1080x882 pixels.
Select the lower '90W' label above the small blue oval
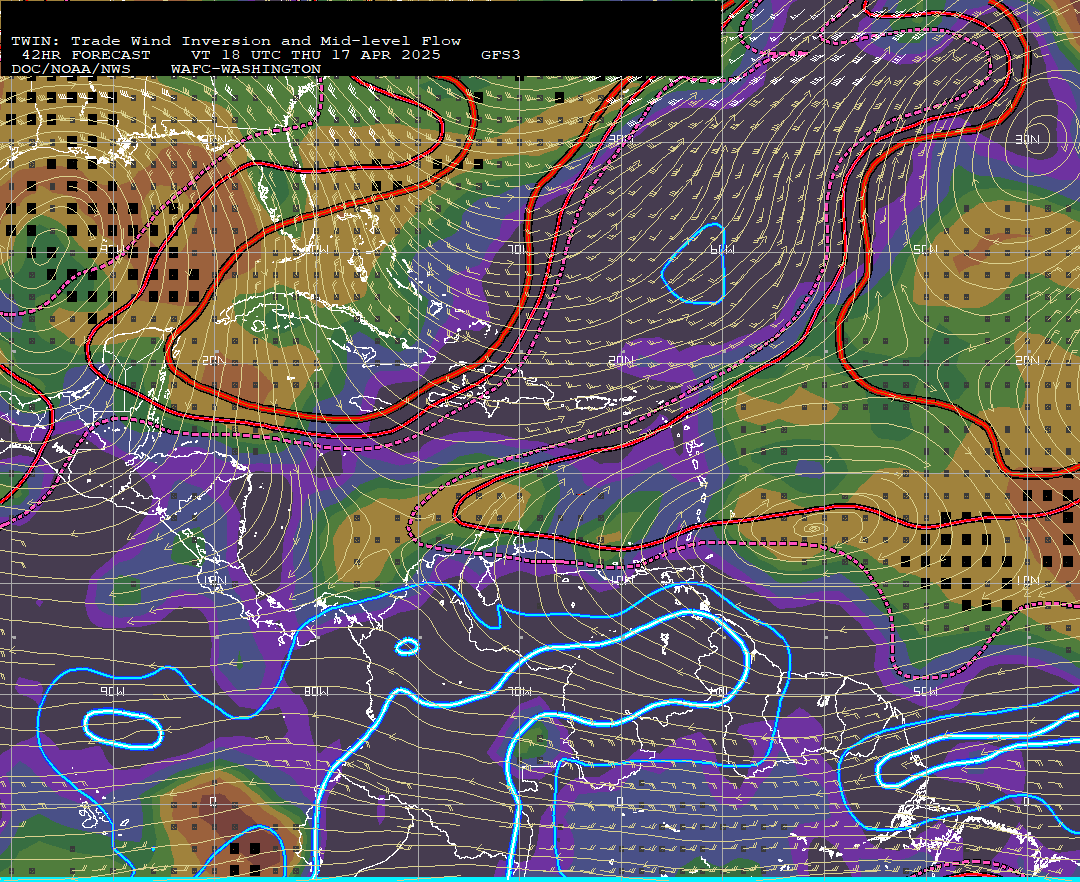pyautogui.click(x=113, y=691)
